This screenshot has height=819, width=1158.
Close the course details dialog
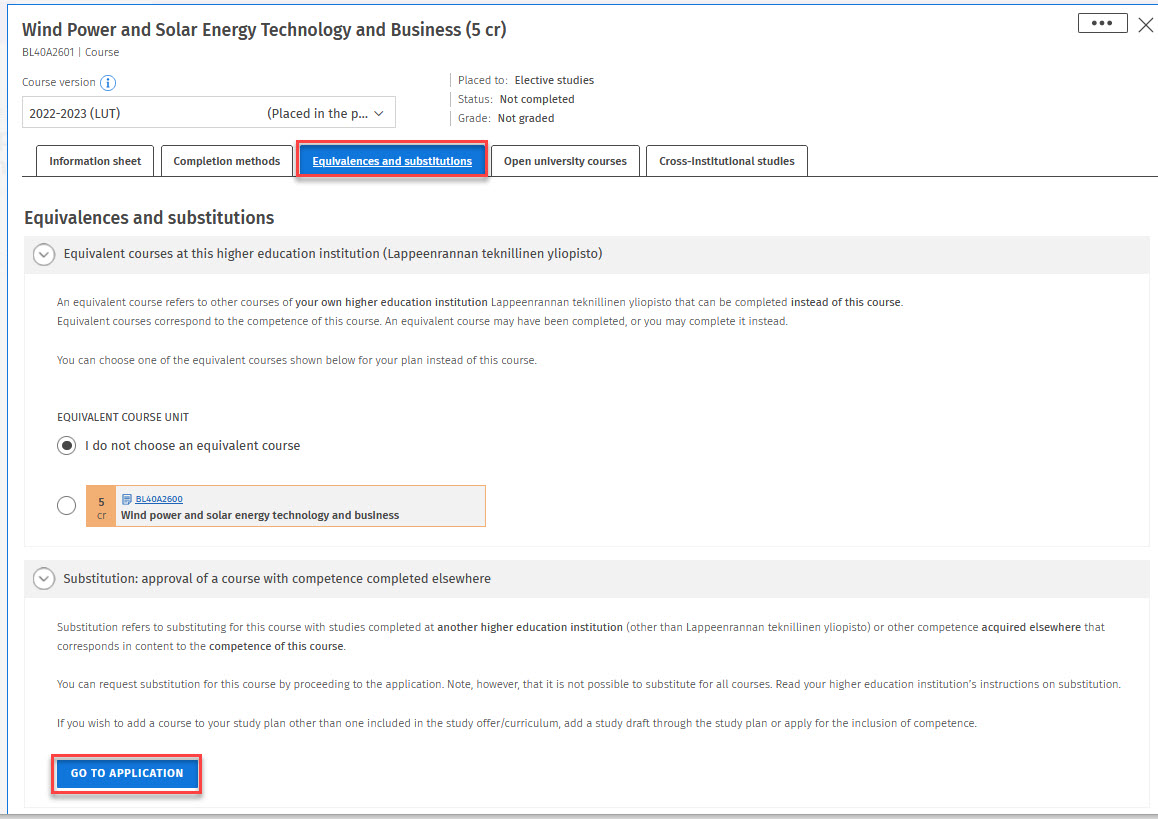pos(1146,25)
